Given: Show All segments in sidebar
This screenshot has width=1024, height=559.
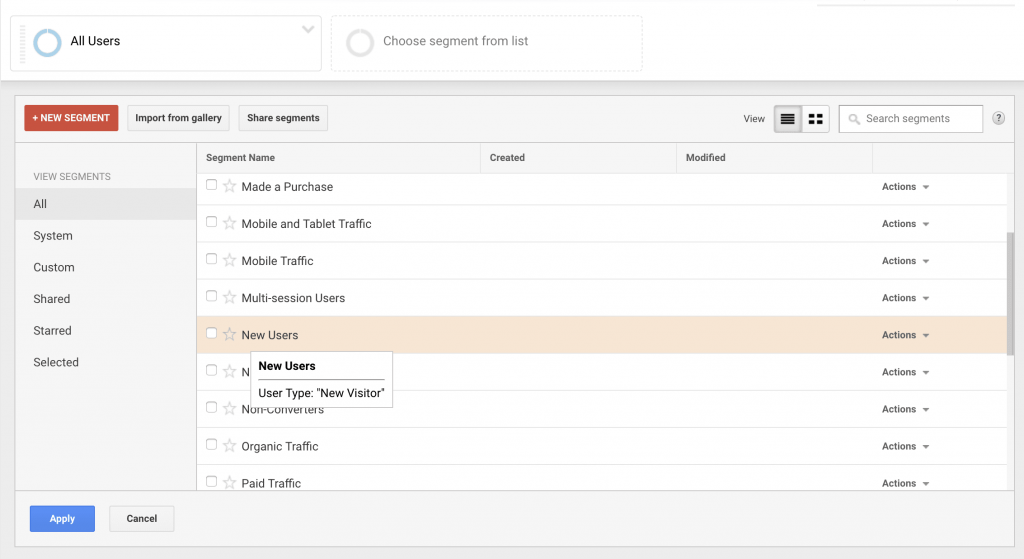Looking at the screenshot, I should pos(106,204).
